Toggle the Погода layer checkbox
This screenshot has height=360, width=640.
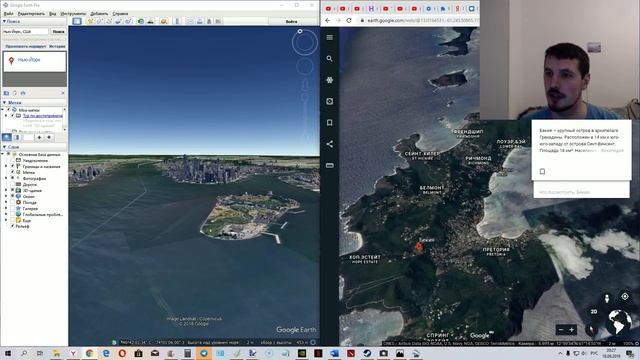(12, 202)
